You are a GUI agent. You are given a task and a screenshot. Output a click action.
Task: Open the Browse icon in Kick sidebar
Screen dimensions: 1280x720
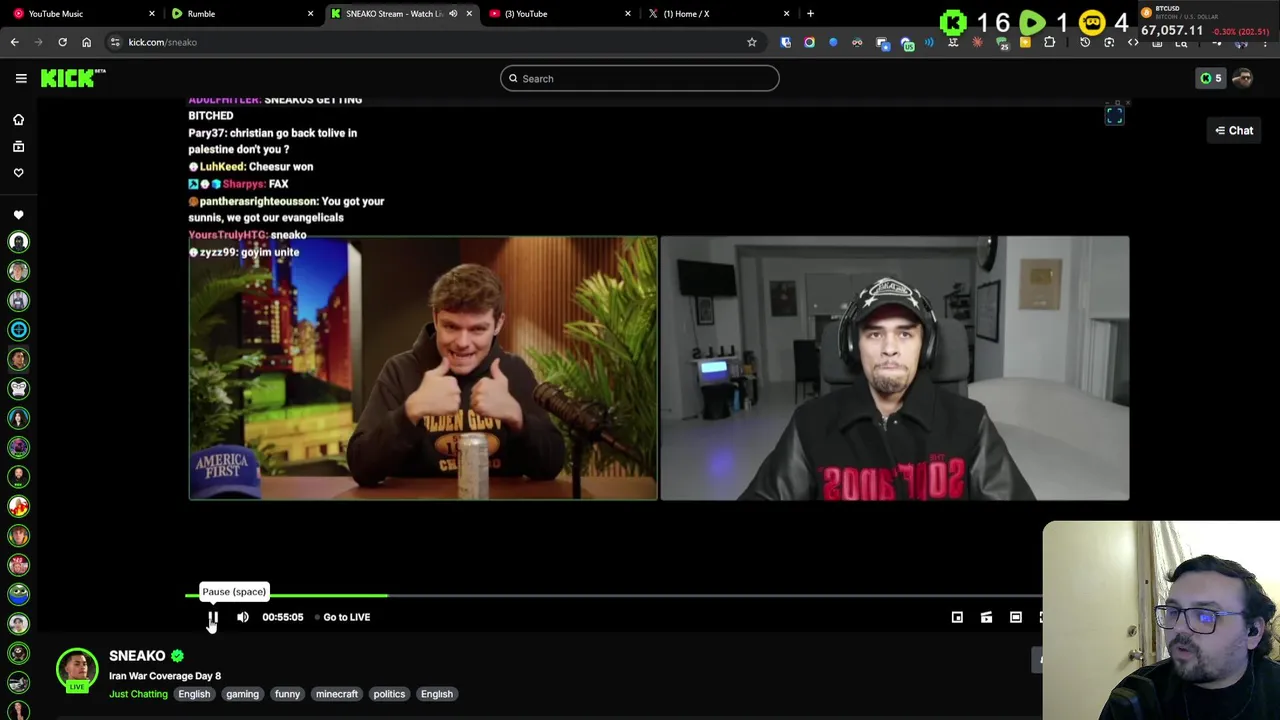[x=18, y=146]
